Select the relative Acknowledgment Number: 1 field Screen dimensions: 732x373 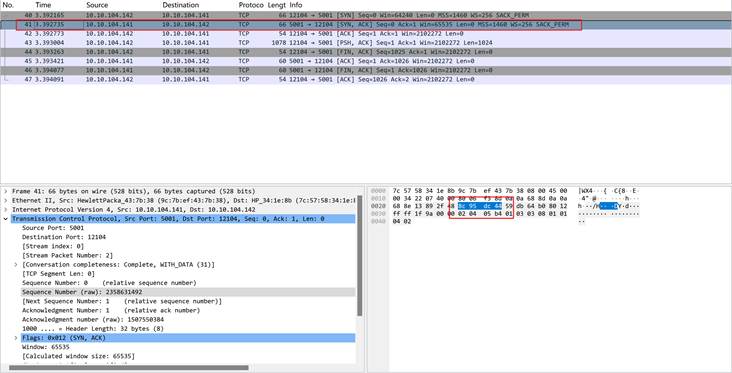coord(111,310)
